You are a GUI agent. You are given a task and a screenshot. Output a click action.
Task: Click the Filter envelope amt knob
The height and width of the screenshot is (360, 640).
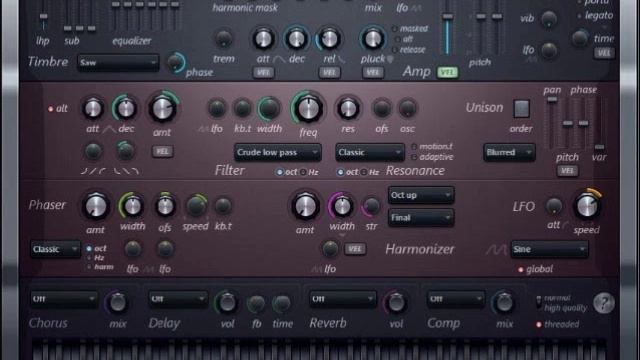coord(162,109)
